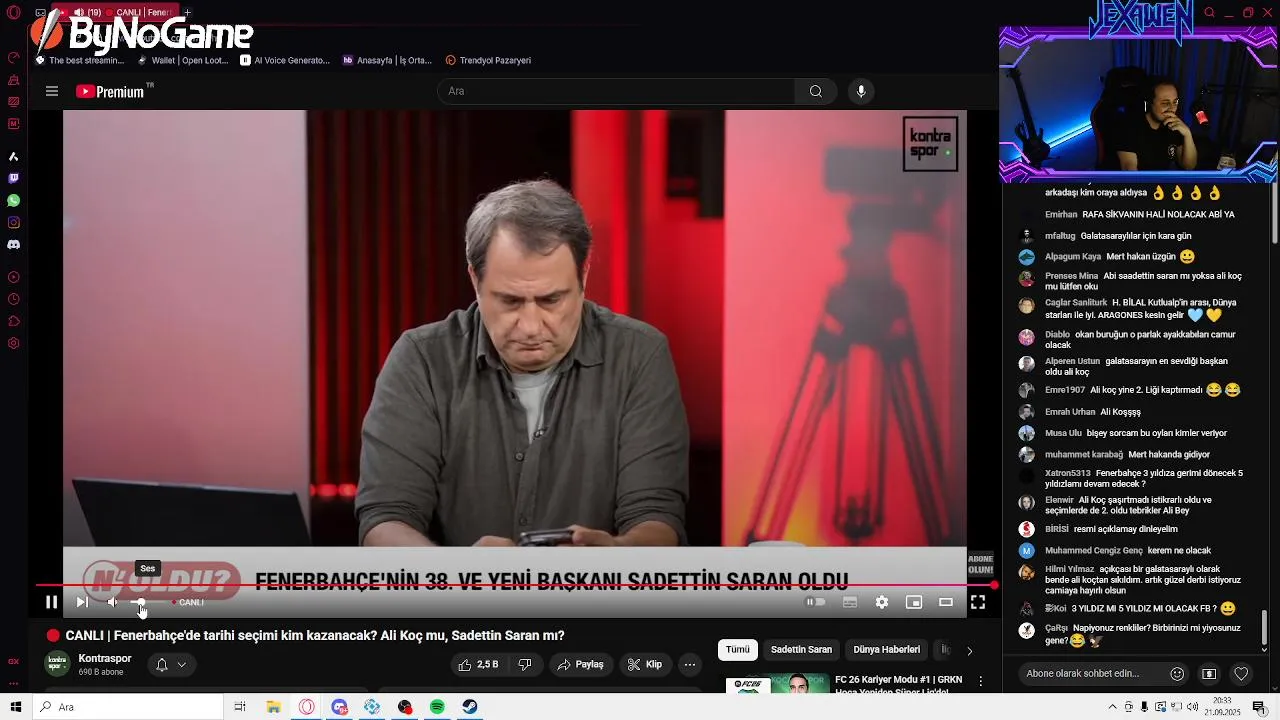
Task: Click the Klip clip button
Action: pyautogui.click(x=645, y=664)
